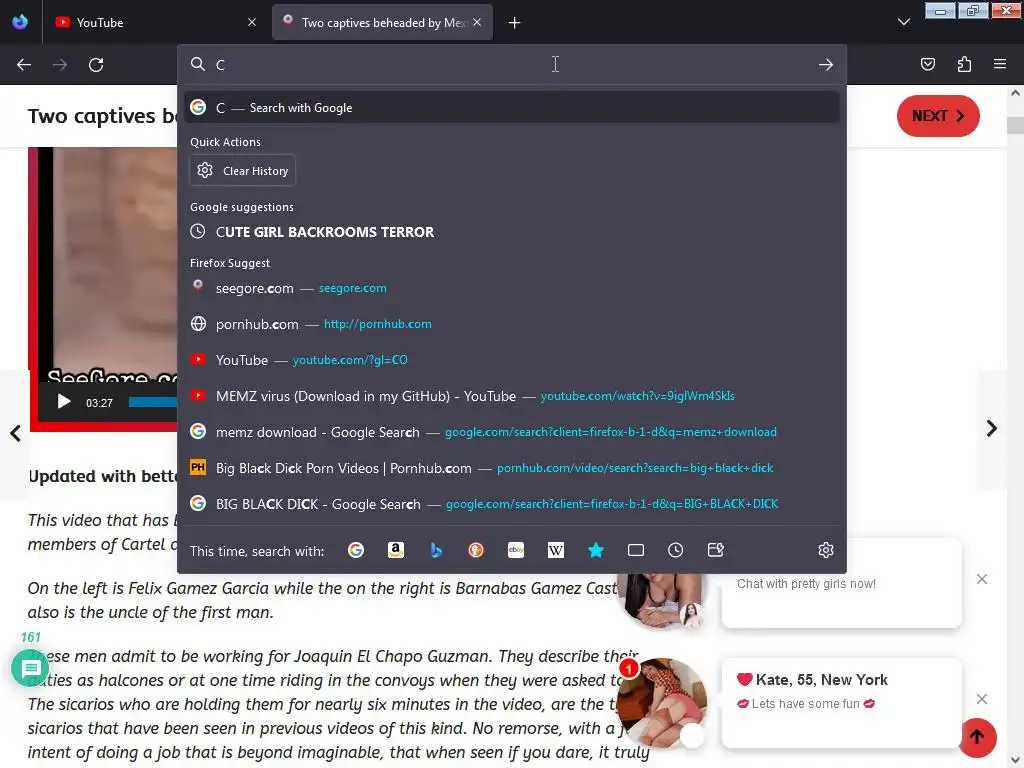Click the red scroll-to-top arrow button
The height and width of the screenshot is (768, 1024).
pyautogui.click(x=977, y=737)
